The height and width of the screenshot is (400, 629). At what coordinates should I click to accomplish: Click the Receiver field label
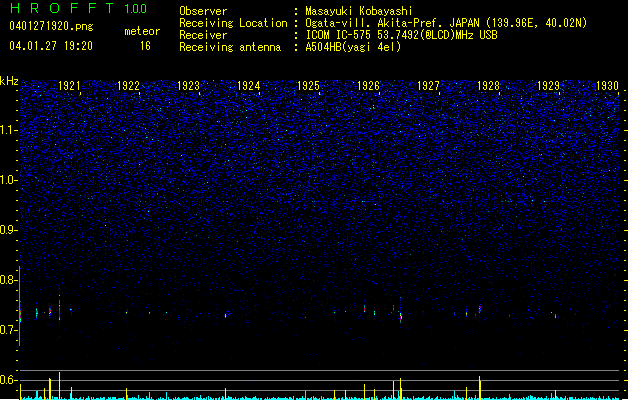pos(203,35)
